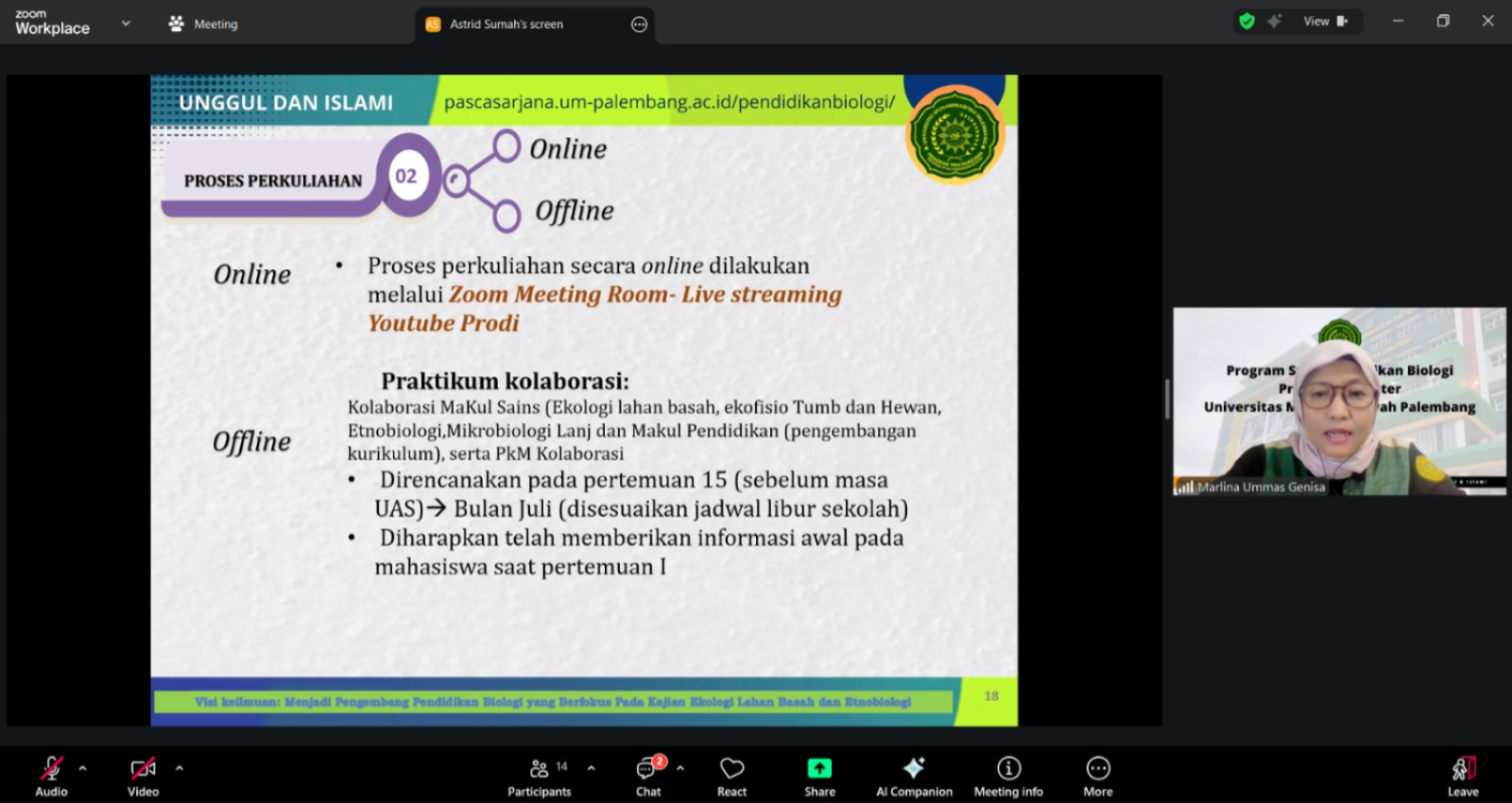The image size is (1512, 803).
Task: Expand the audio options chevron
Action: click(83, 768)
